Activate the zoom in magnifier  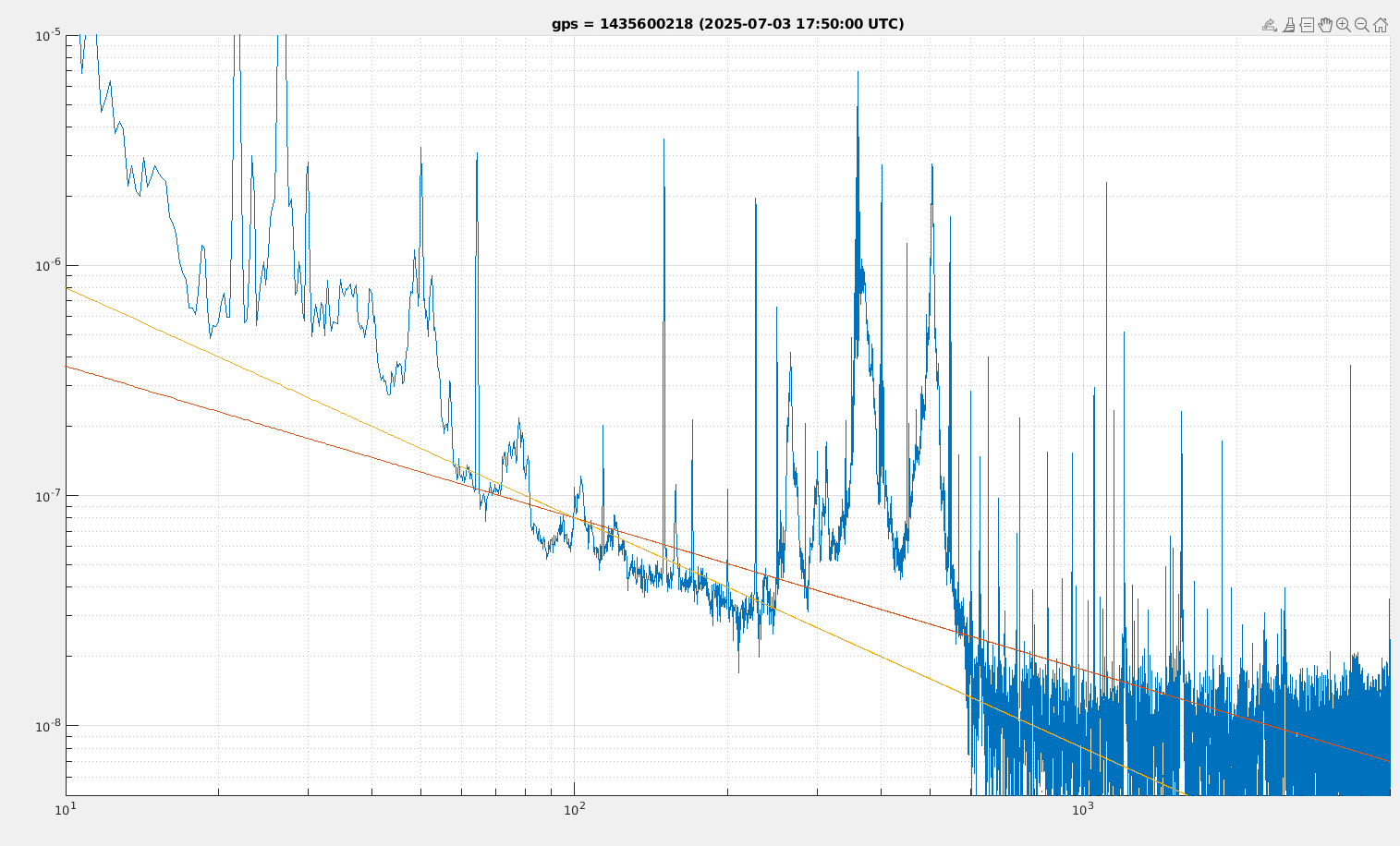(1344, 25)
